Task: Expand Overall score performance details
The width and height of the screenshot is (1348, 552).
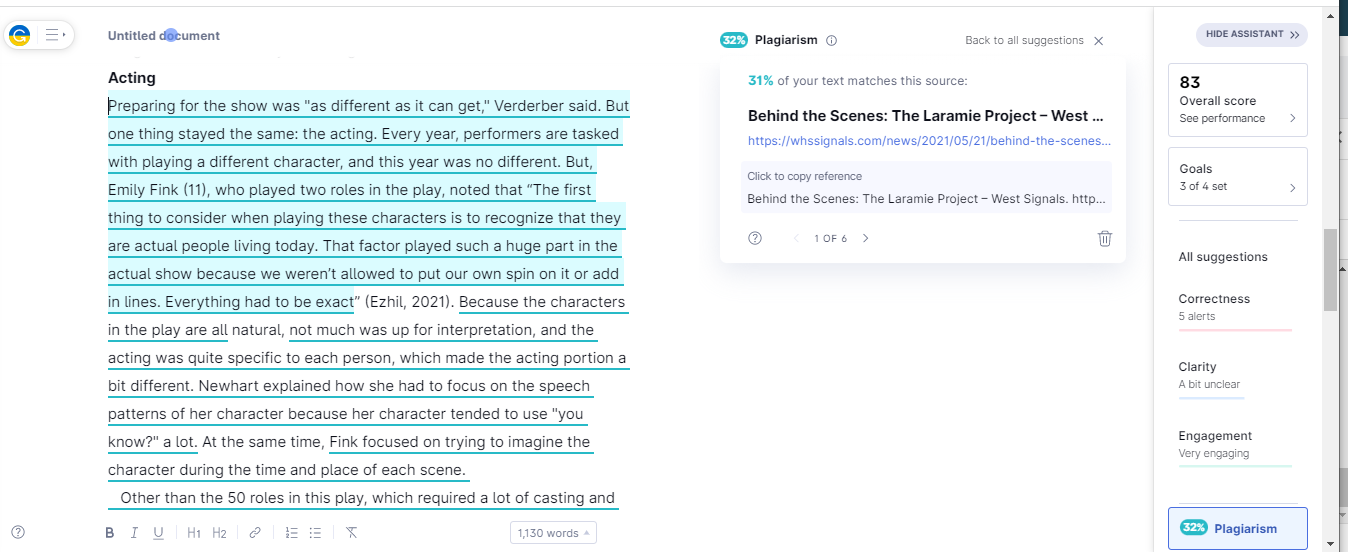Action: click(1237, 100)
